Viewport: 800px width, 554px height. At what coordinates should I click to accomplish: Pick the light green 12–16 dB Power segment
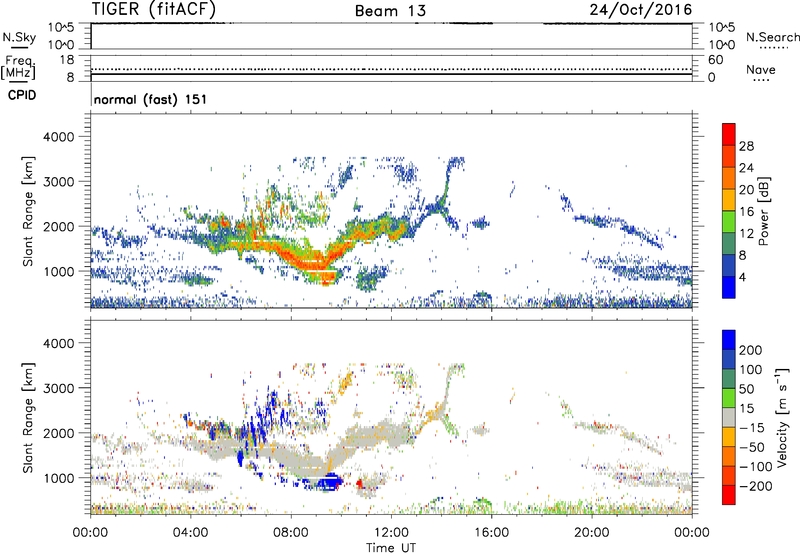tap(729, 222)
